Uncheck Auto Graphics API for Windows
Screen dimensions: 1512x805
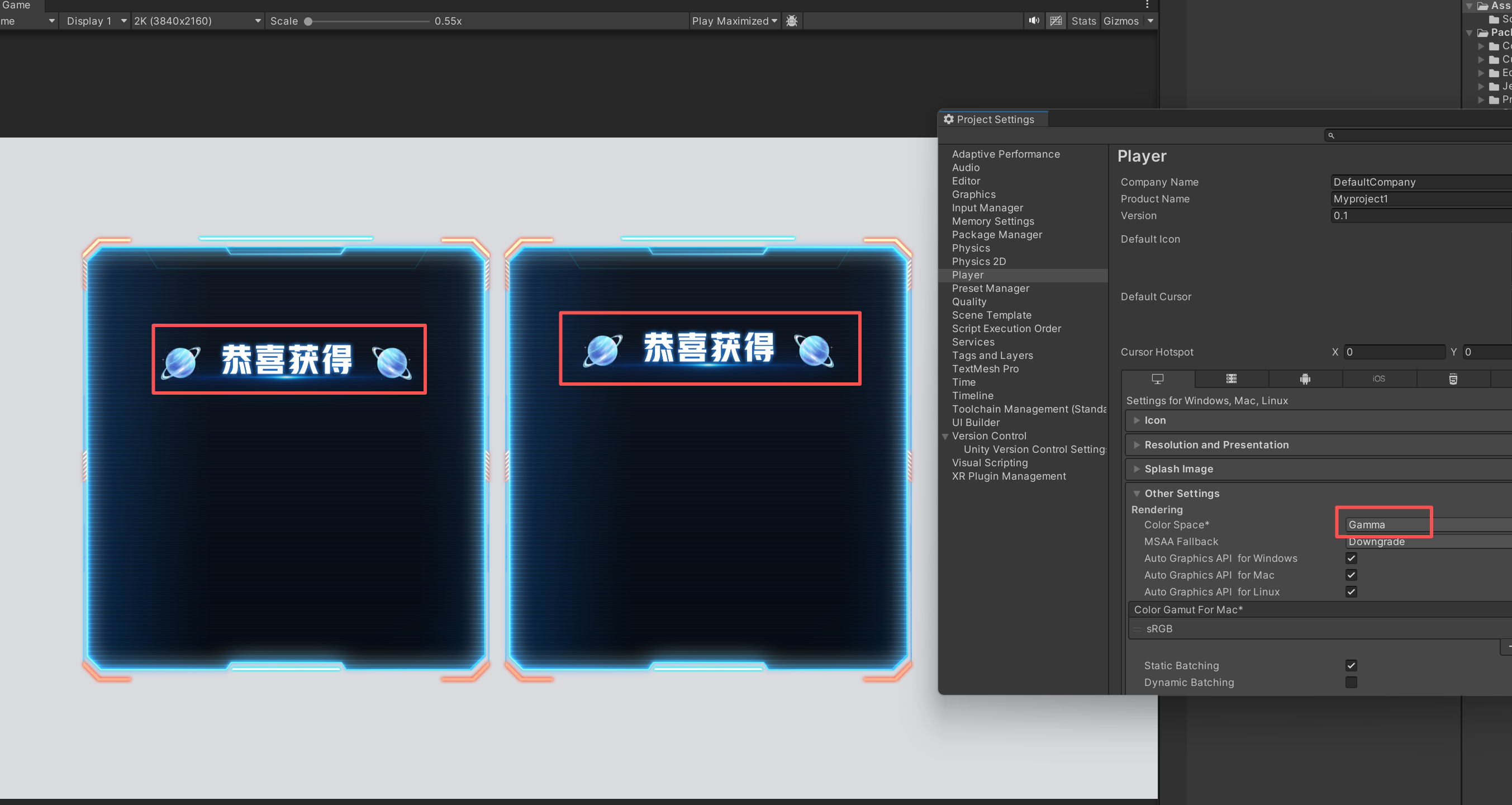pyautogui.click(x=1351, y=558)
